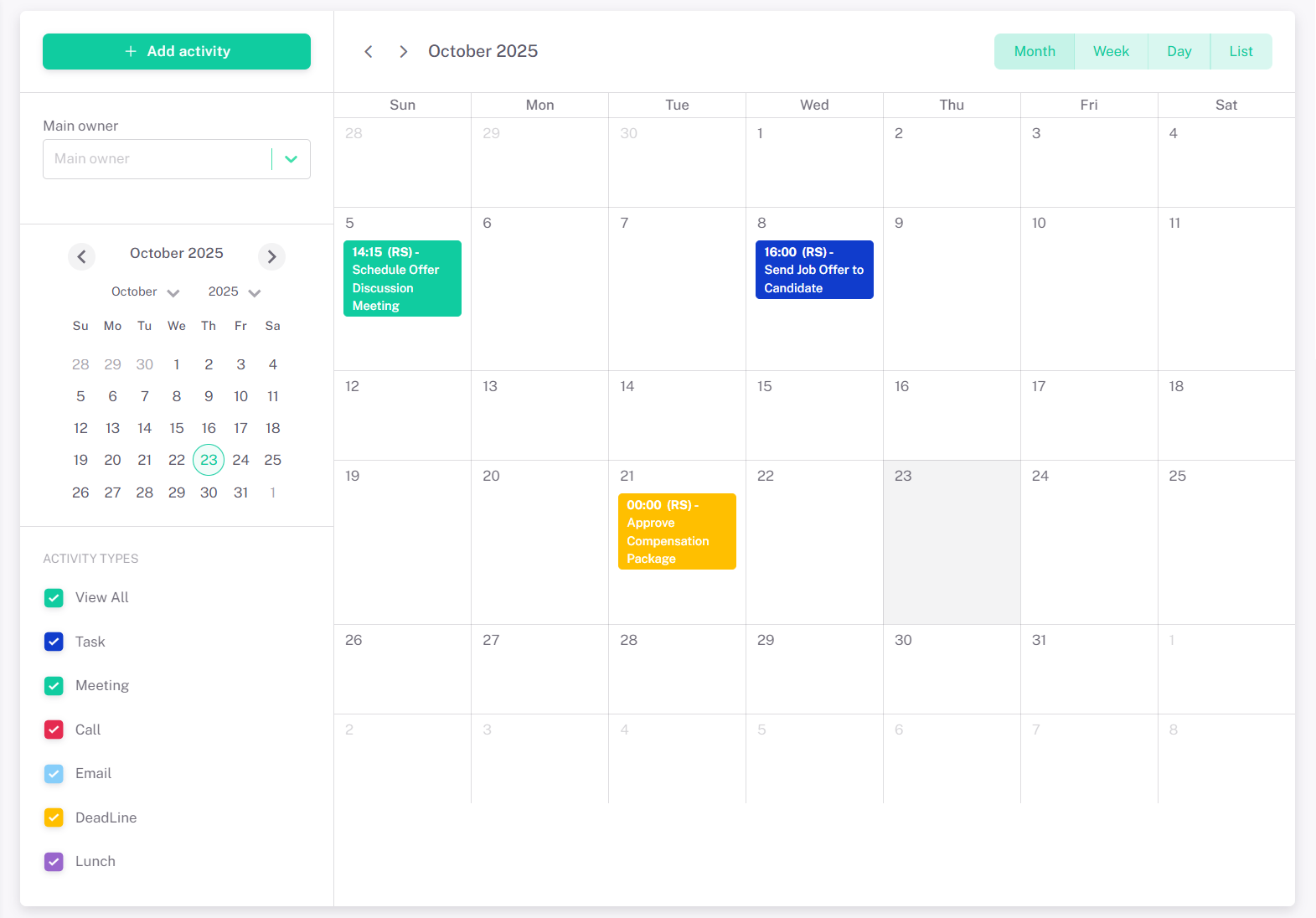Toggle the Meeting activity checkbox
Viewport: 1316px width, 918px height.
[x=54, y=686]
